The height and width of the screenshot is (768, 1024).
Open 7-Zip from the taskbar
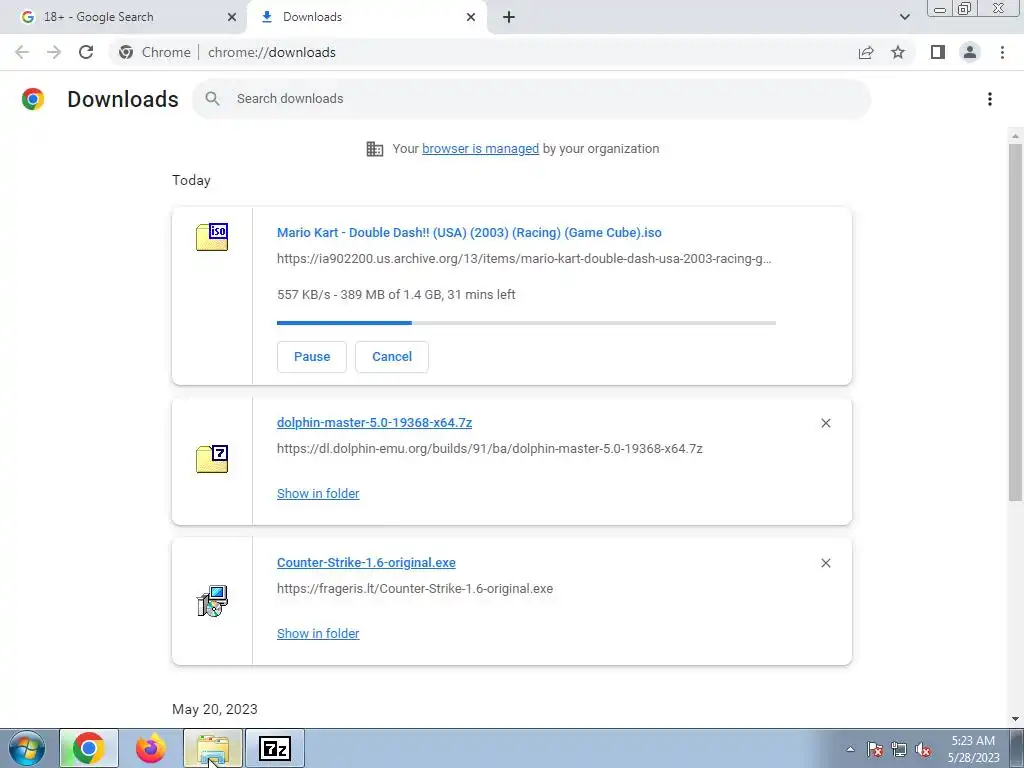[275, 748]
